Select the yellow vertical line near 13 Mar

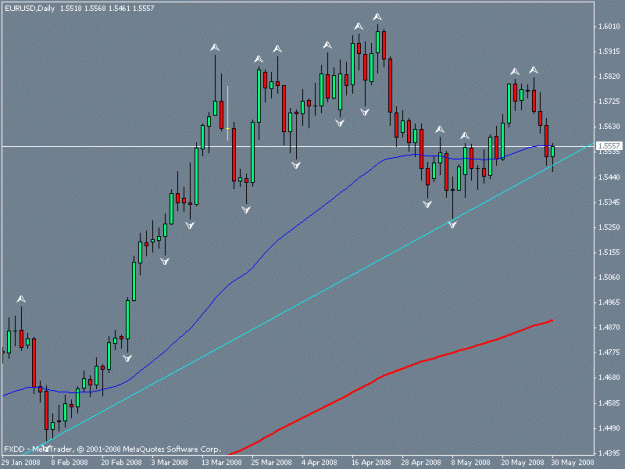(x=227, y=113)
